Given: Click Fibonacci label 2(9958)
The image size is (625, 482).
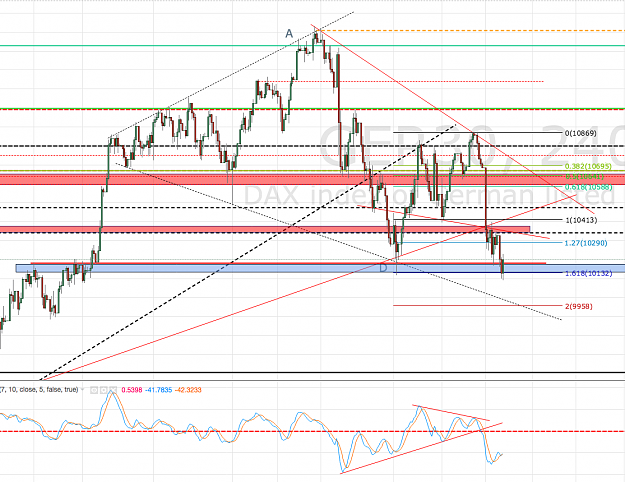Looking at the screenshot, I should click(579, 306).
